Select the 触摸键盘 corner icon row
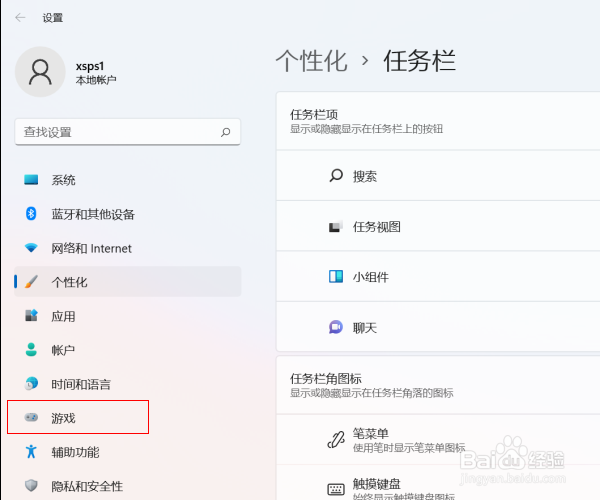Screen dimensions: 600x500 point(438,483)
